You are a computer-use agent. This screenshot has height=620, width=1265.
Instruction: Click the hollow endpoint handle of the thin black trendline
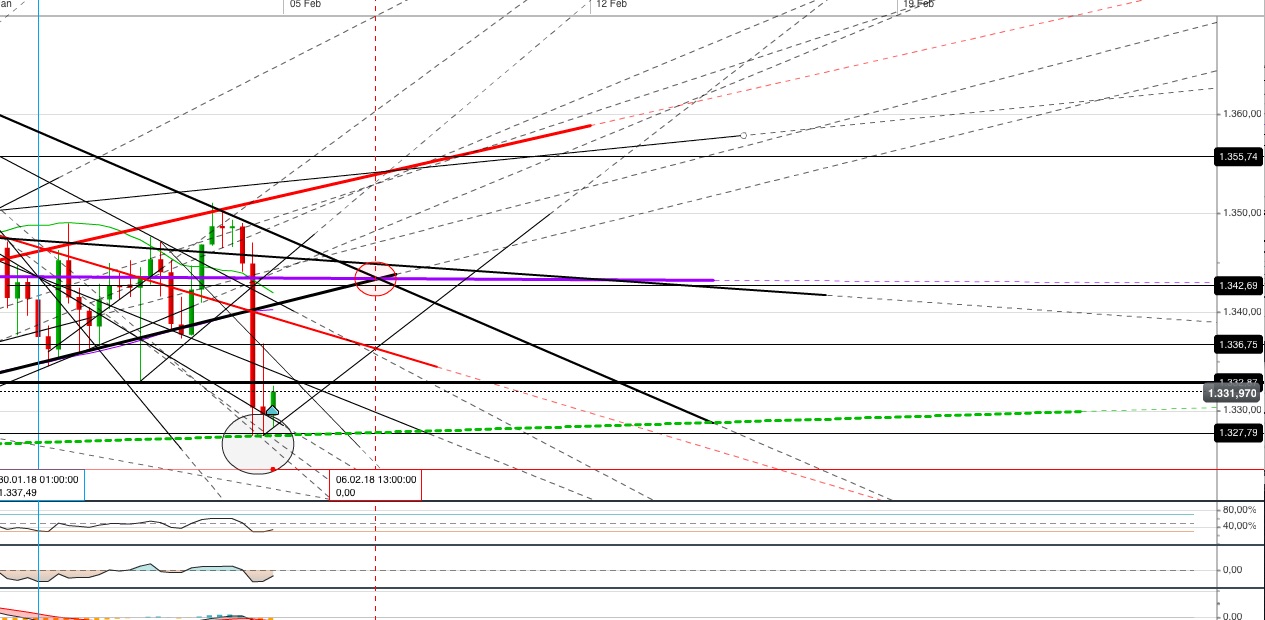[x=743, y=135]
